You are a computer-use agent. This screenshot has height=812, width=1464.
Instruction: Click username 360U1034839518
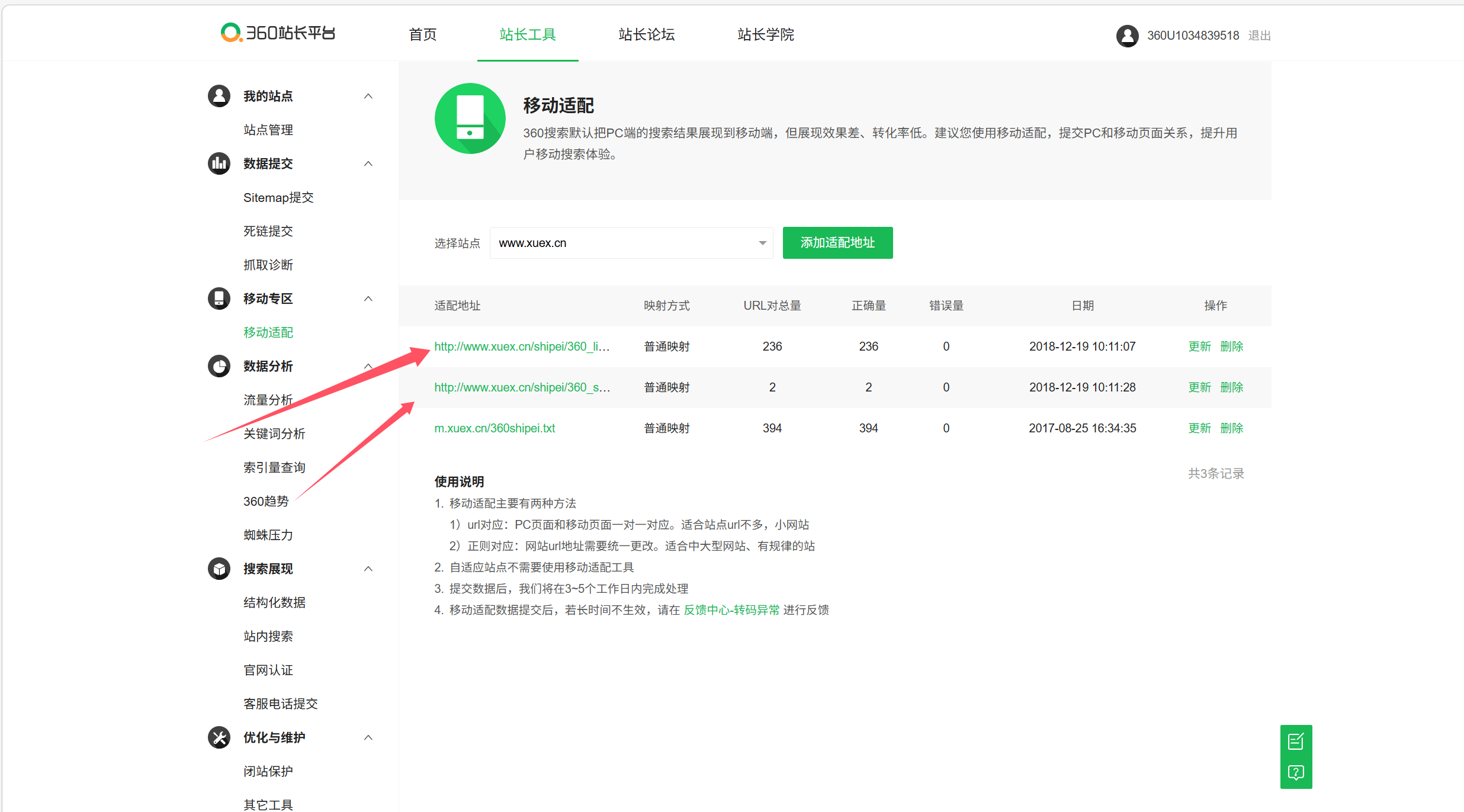pos(1193,36)
